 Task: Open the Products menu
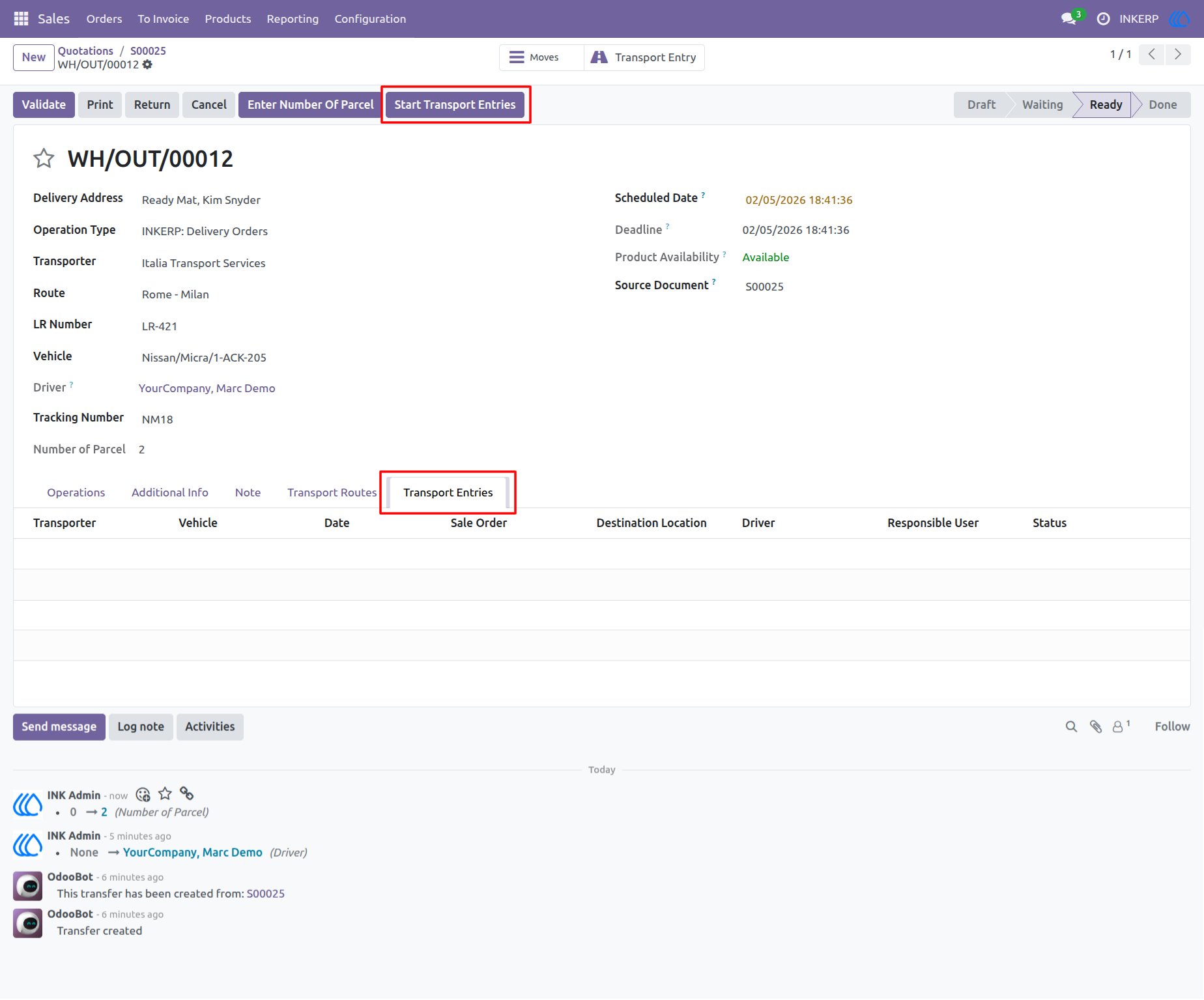pyautogui.click(x=227, y=19)
